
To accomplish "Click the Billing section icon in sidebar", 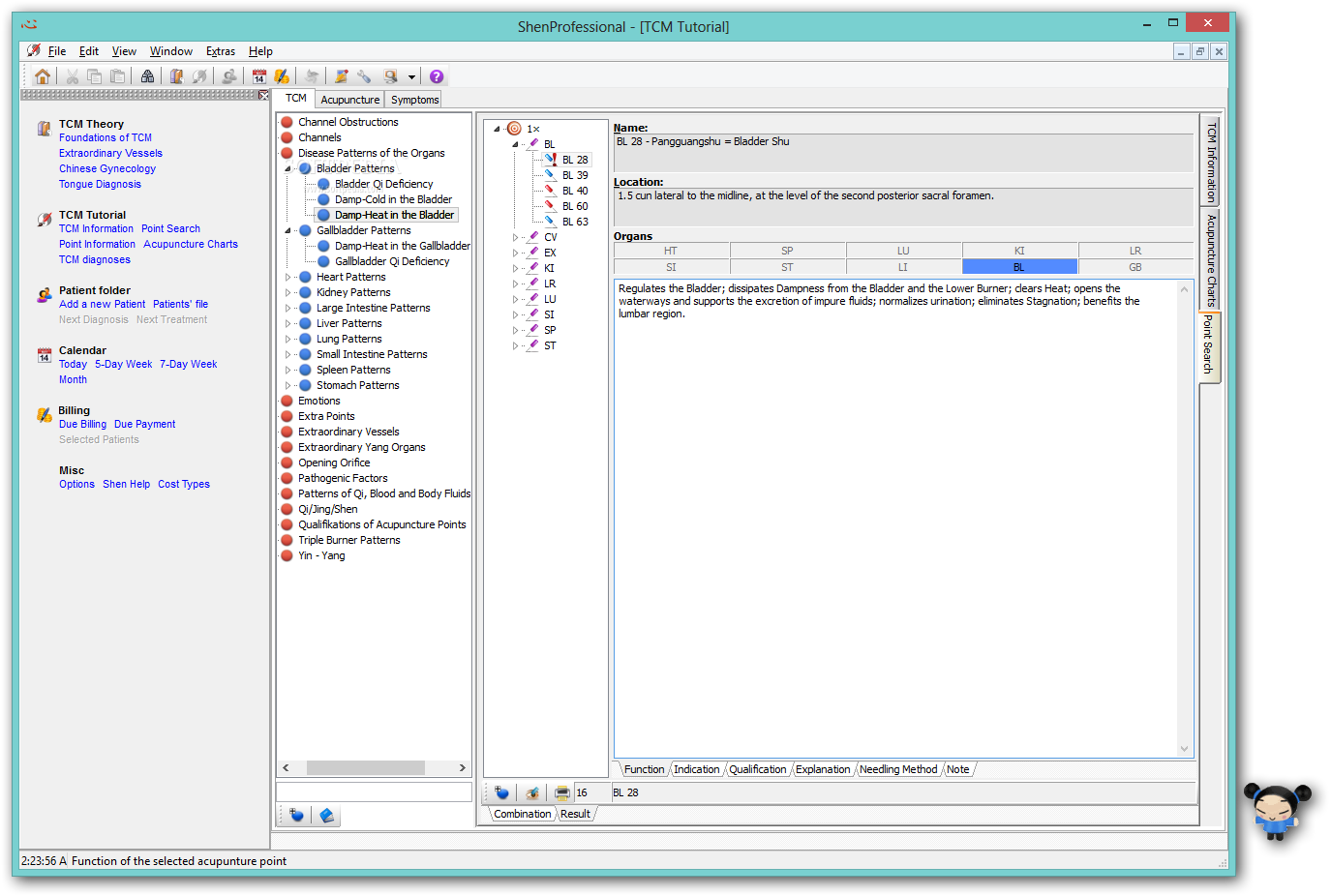I will click(44, 415).
